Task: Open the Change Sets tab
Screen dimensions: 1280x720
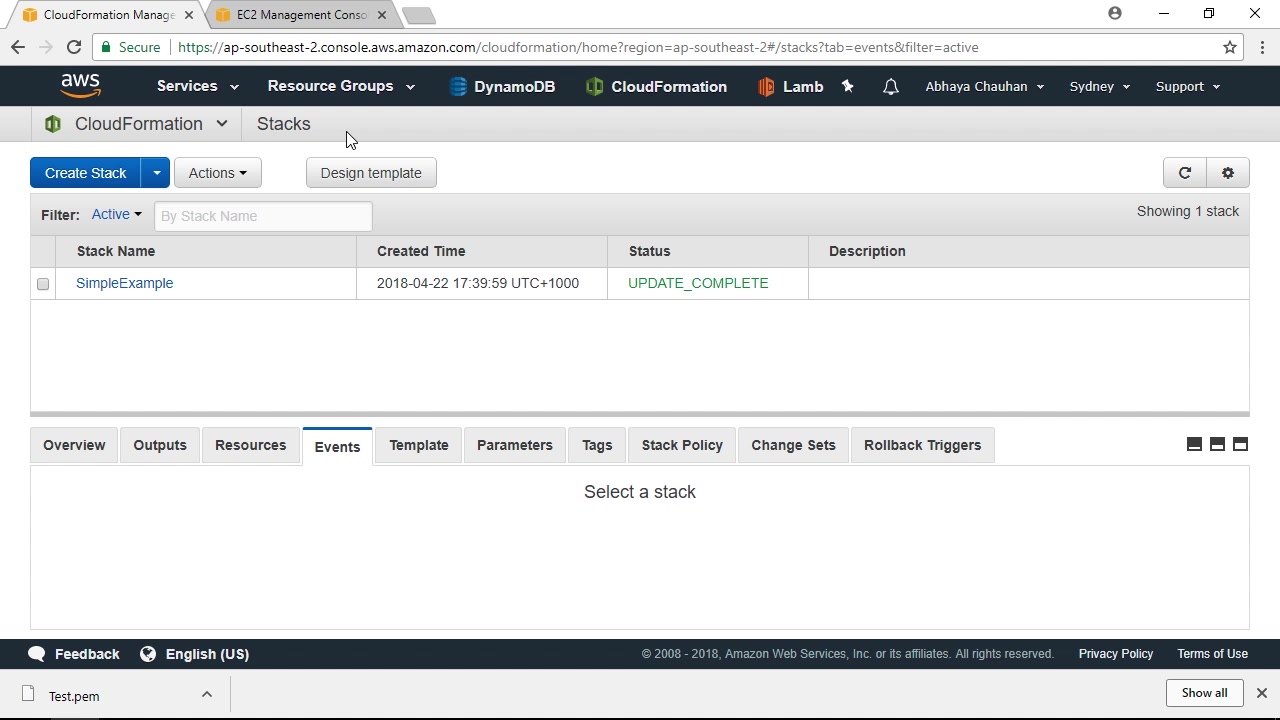Action: (x=793, y=445)
